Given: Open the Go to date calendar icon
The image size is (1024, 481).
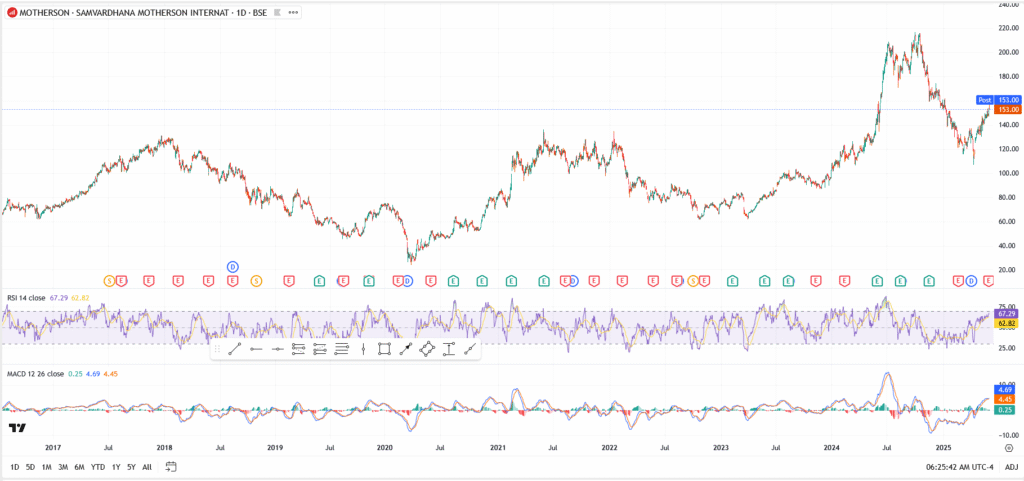Looking at the screenshot, I should coord(171,467).
